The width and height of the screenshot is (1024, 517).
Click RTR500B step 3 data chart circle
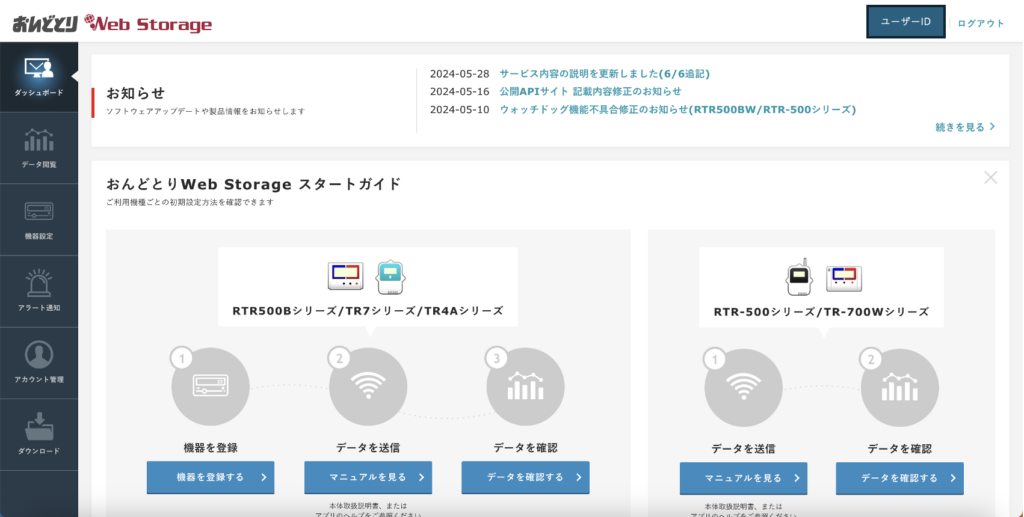click(x=525, y=387)
